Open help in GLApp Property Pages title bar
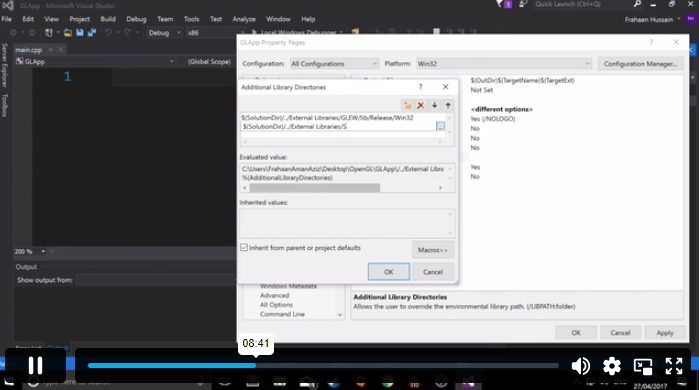Screen dimensions: 699x390 pos(651,42)
